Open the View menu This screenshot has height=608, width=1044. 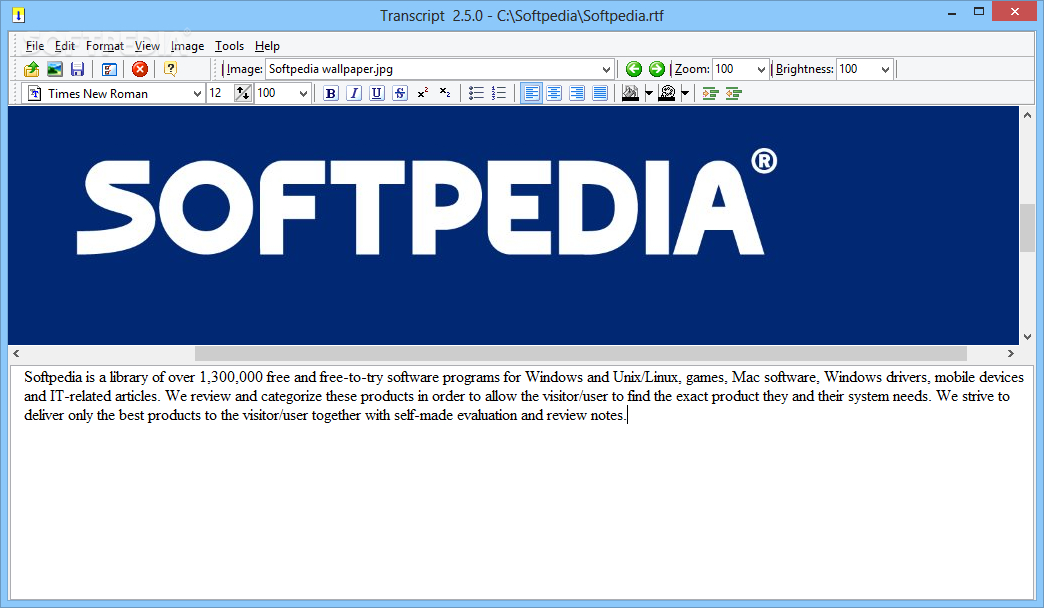pyautogui.click(x=147, y=45)
